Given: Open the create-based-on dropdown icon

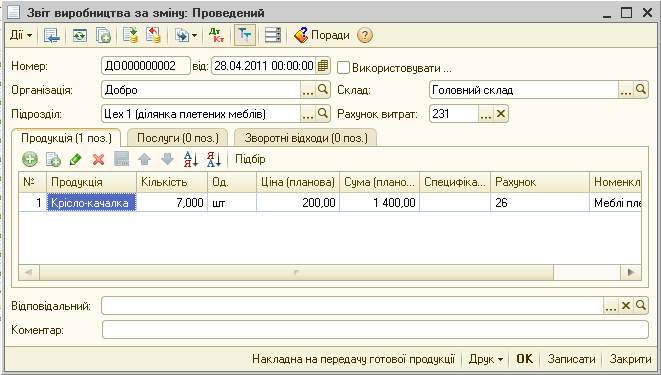Looking at the screenshot, I should tap(186, 35).
